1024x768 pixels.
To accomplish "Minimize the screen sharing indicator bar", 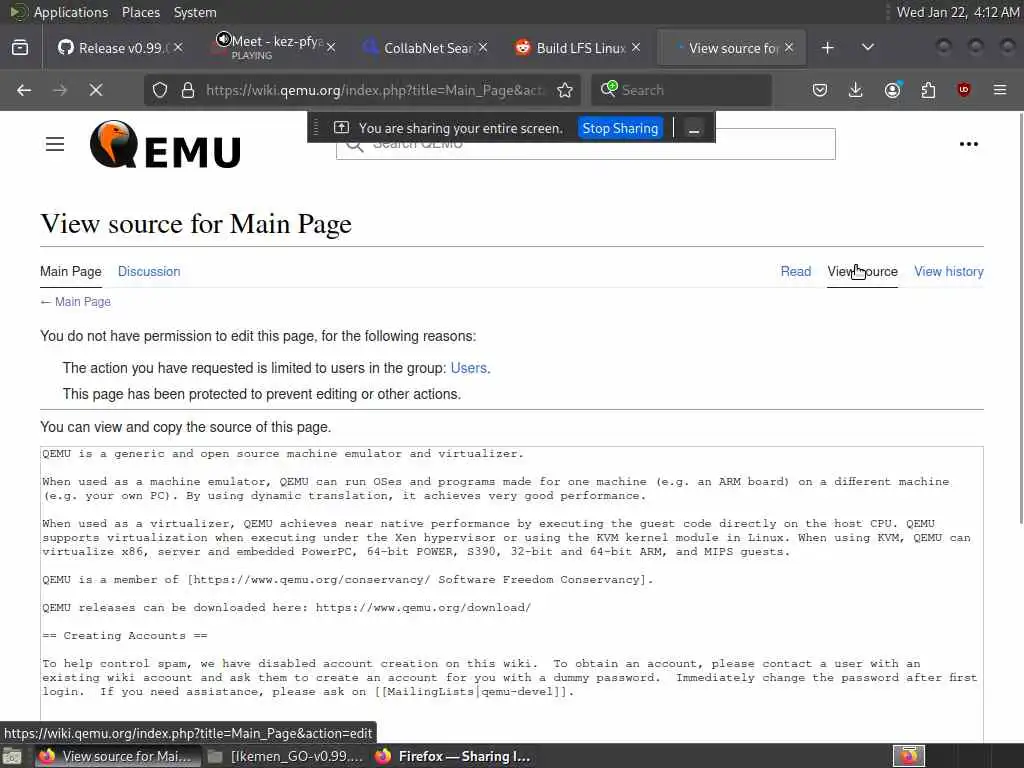I will (694, 128).
